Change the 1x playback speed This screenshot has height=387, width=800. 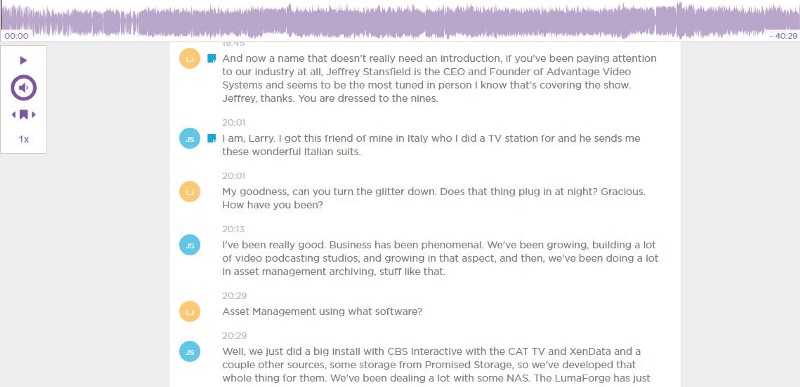pos(23,139)
